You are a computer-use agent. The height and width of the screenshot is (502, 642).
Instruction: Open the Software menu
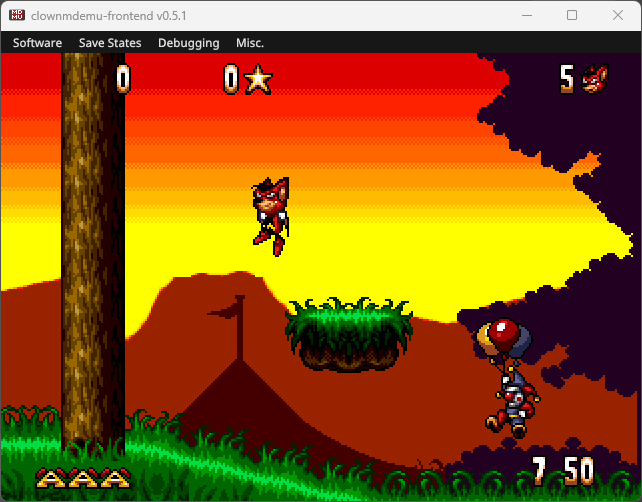pos(37,43)
